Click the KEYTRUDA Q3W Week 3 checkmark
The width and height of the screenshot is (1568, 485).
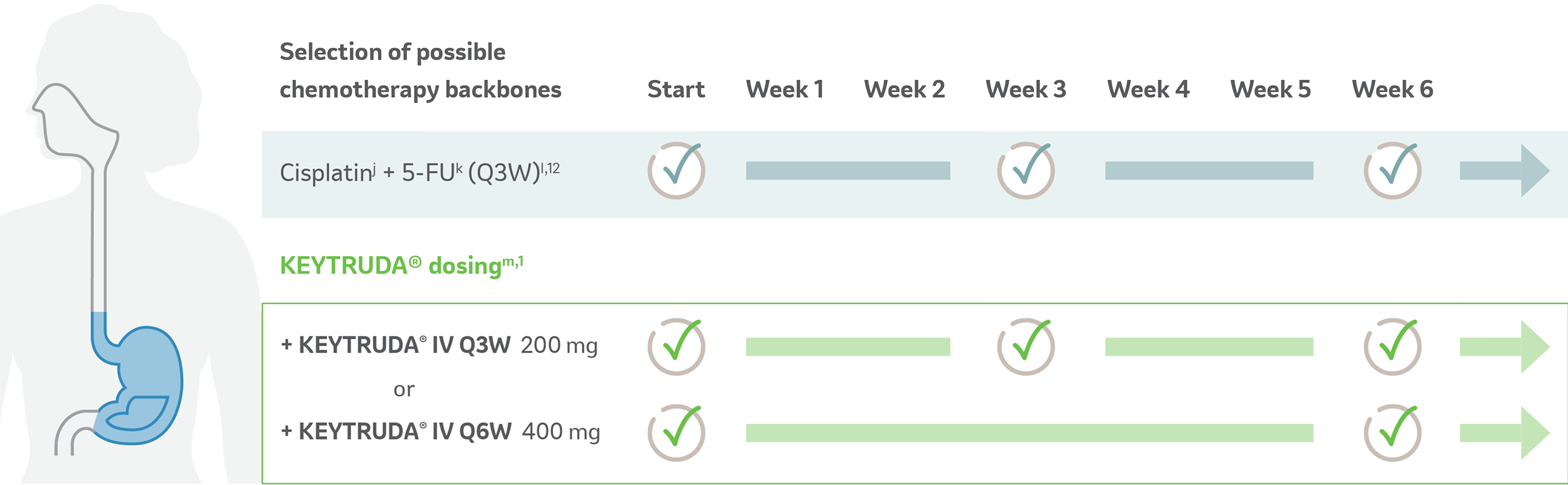pos(1026,347)
